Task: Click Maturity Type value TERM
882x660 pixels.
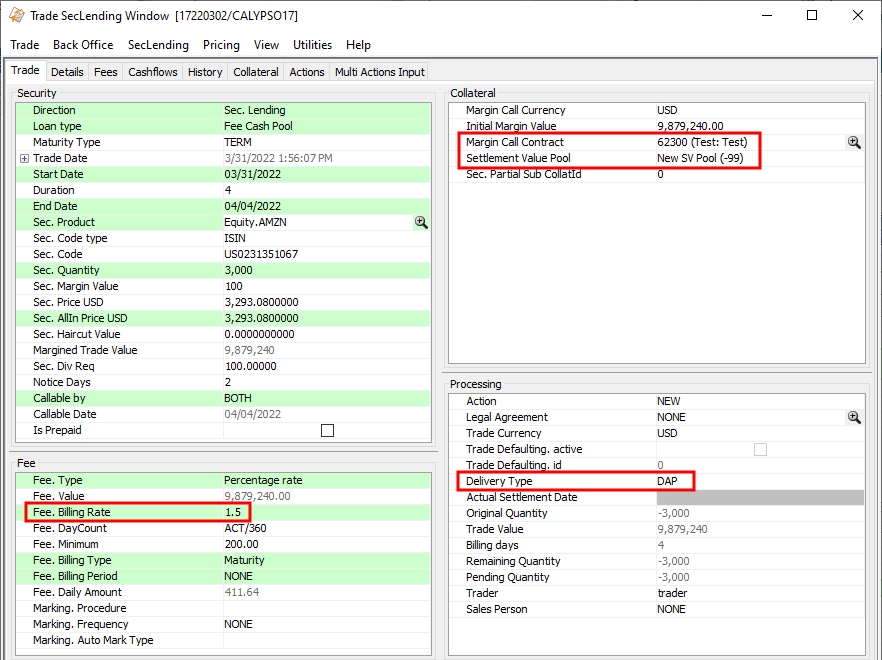Action: [x=237, y=142]
